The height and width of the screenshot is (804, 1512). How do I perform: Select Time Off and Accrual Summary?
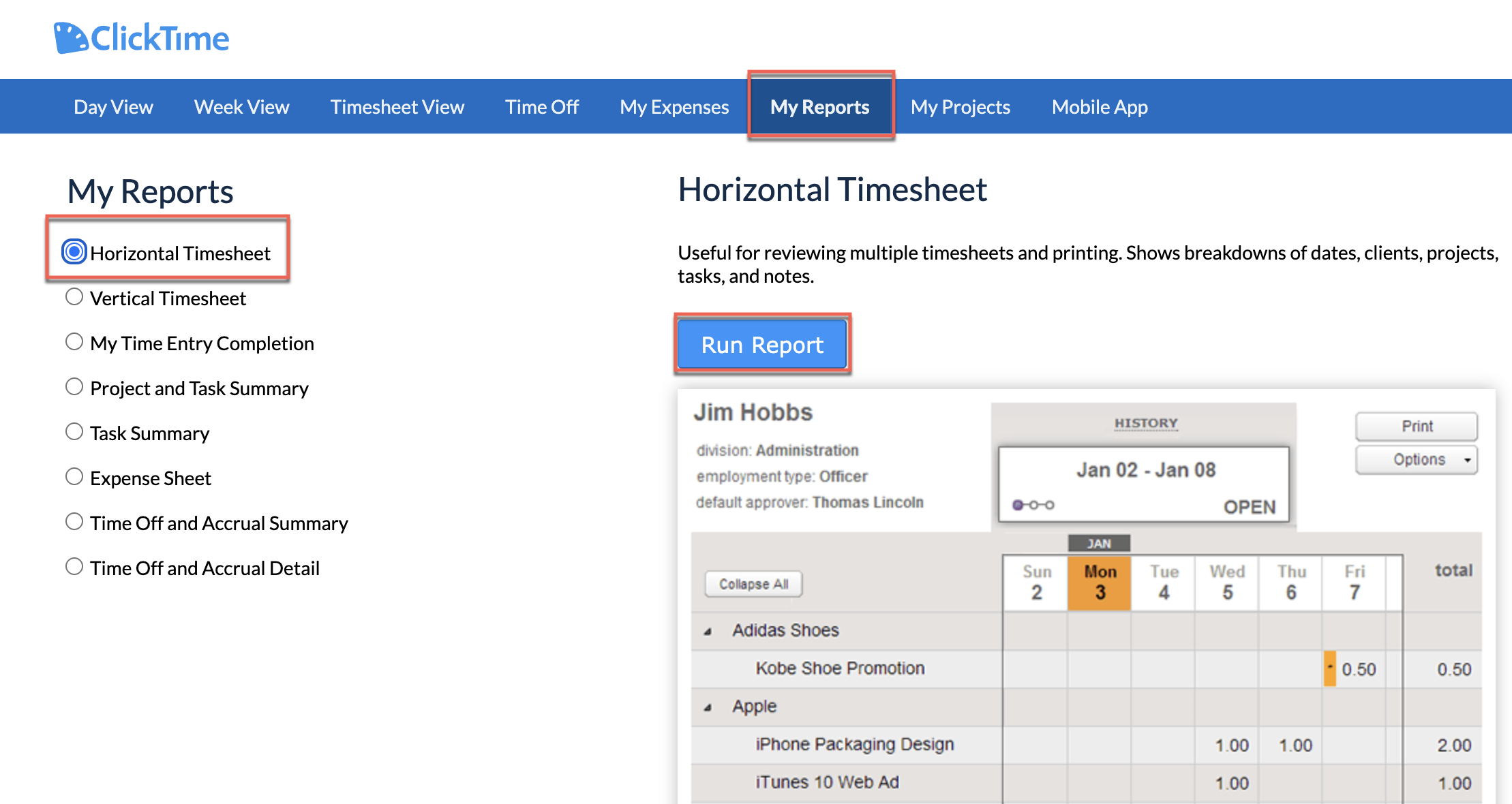coord(74,522)
